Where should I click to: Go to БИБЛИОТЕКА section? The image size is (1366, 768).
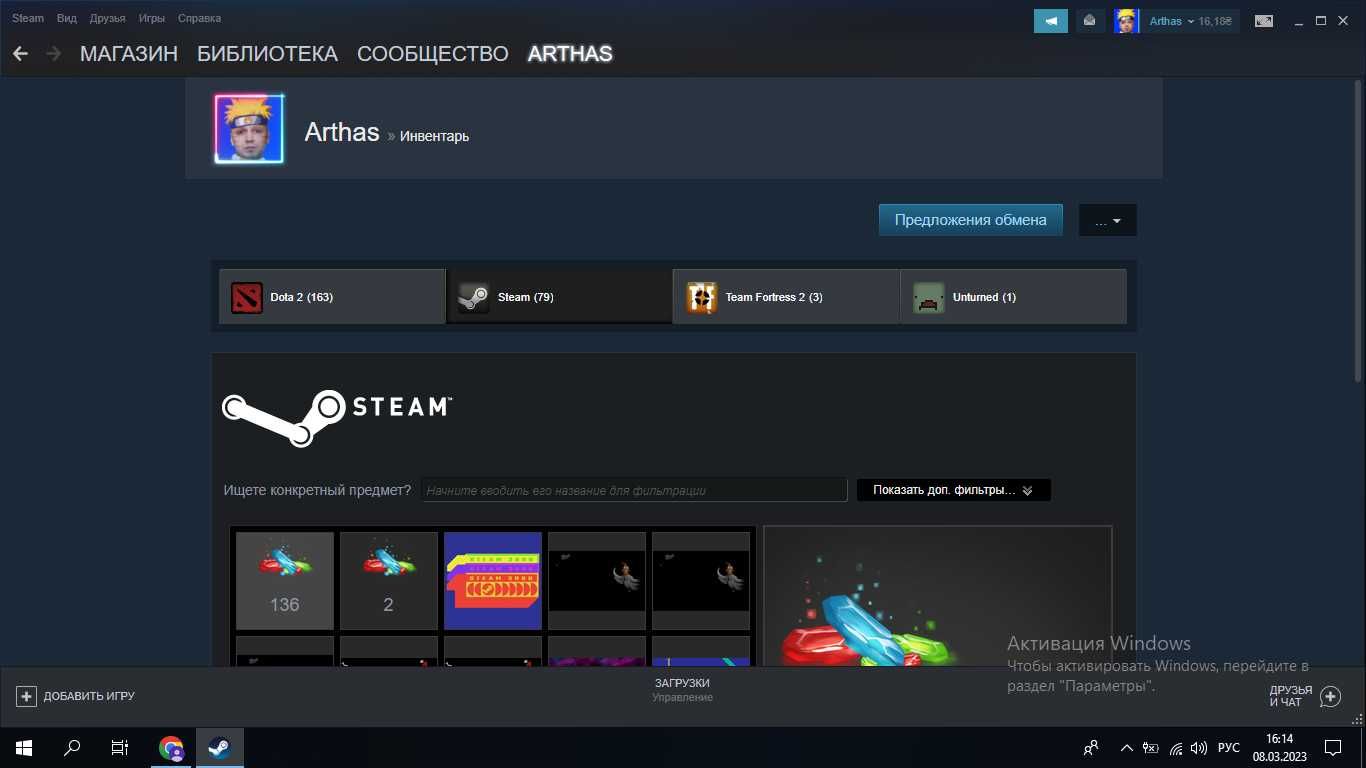(267, 54)
